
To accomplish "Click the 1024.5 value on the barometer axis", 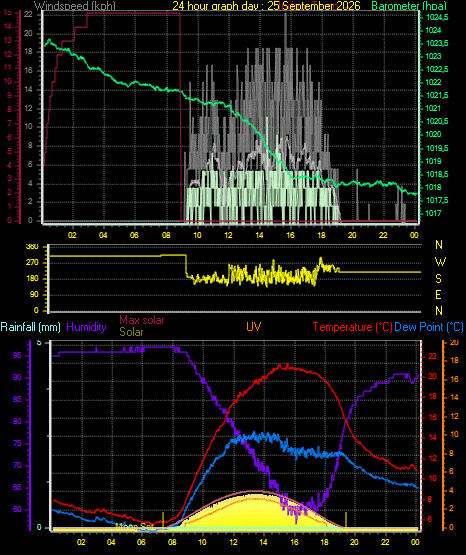I will [x=437, y=17].
